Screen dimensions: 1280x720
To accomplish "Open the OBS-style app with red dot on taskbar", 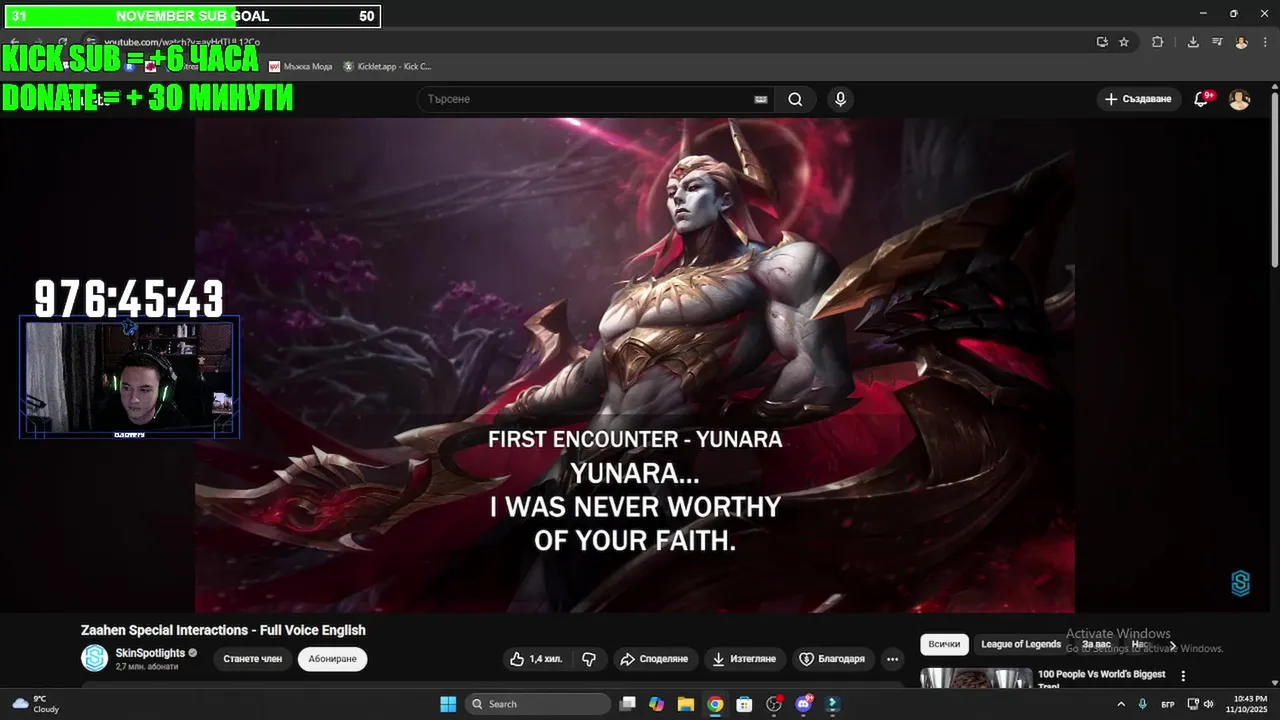I will point(774,704).
